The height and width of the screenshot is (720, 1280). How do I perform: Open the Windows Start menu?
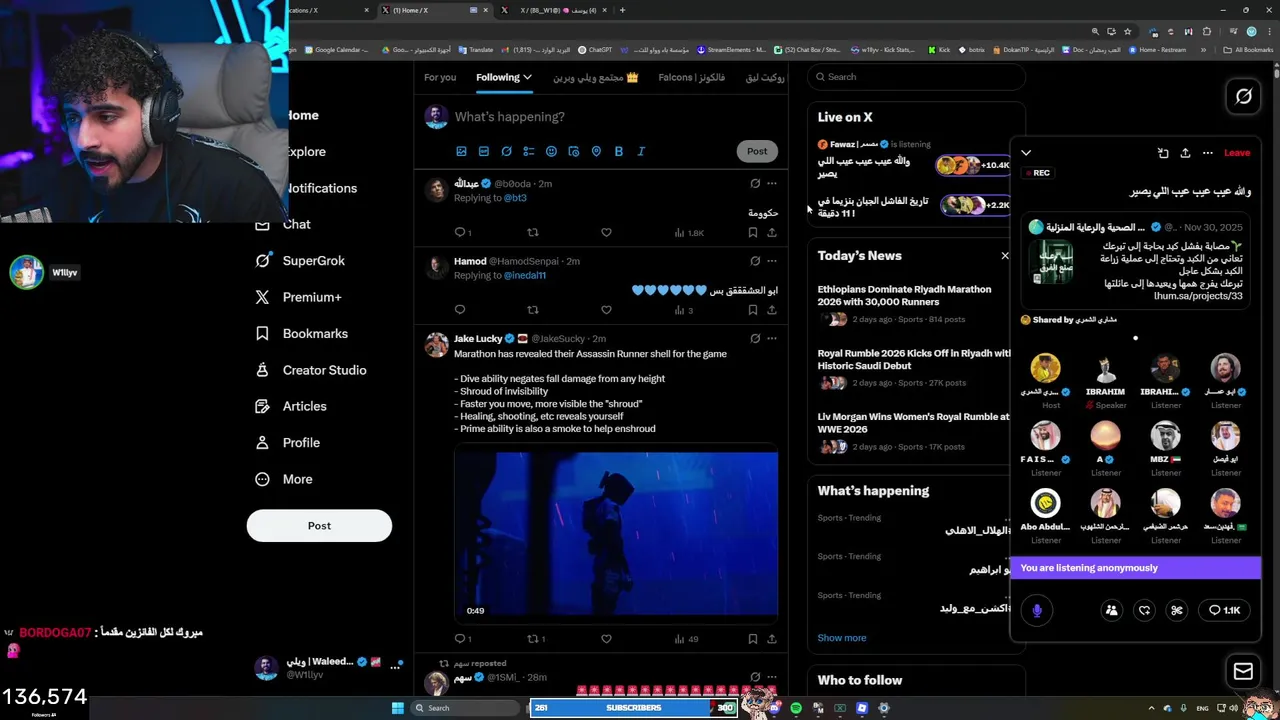pos(397,708)
